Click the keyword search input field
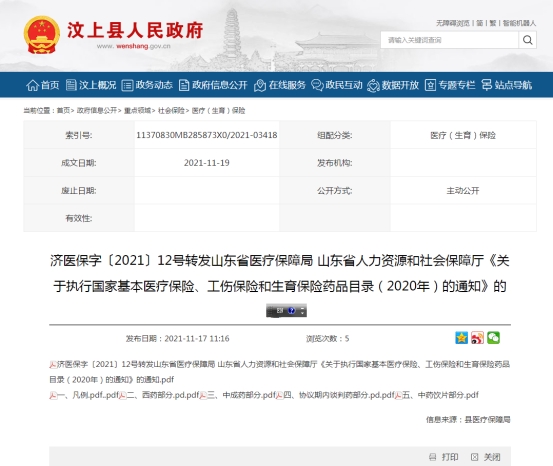Image resolution: width=553 pixels, height=466 pixels. click(449, 40)
